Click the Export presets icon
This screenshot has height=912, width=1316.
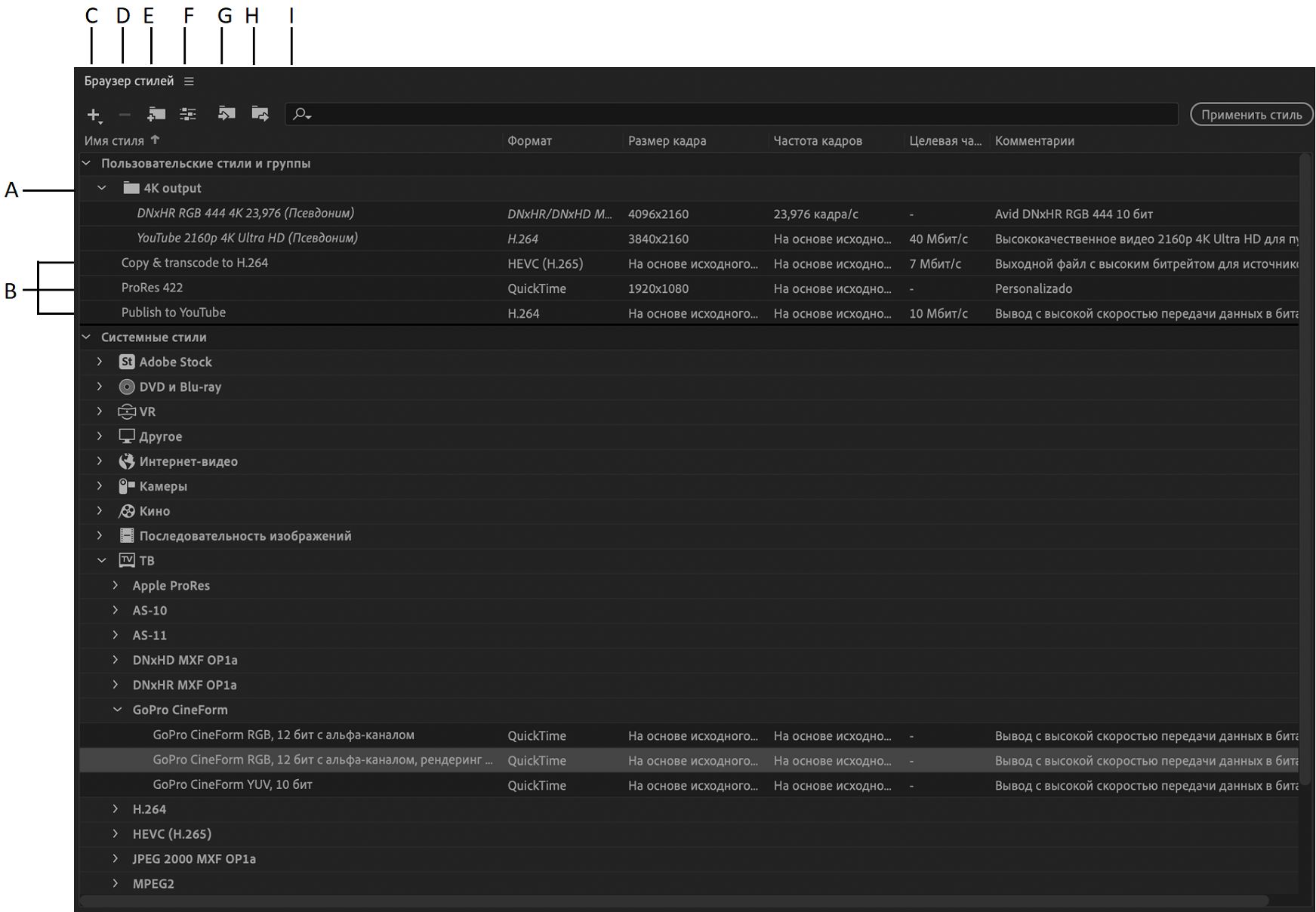tap(260, 114)
